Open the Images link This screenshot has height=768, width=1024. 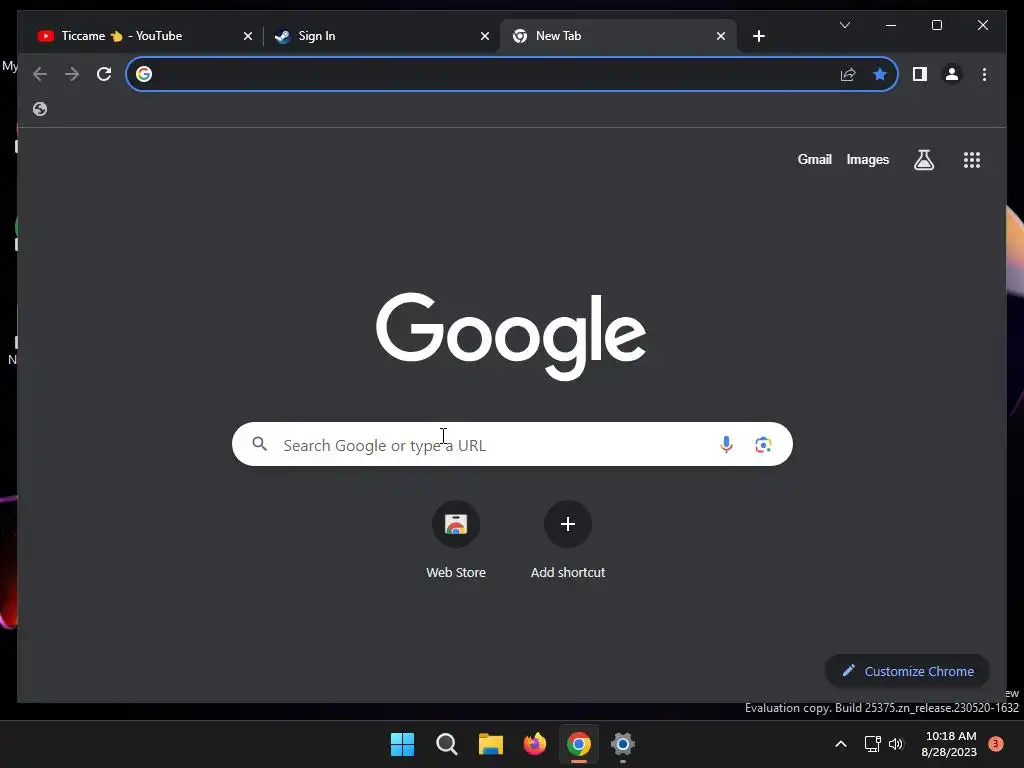pyautogui.click(x=867, y=159)
